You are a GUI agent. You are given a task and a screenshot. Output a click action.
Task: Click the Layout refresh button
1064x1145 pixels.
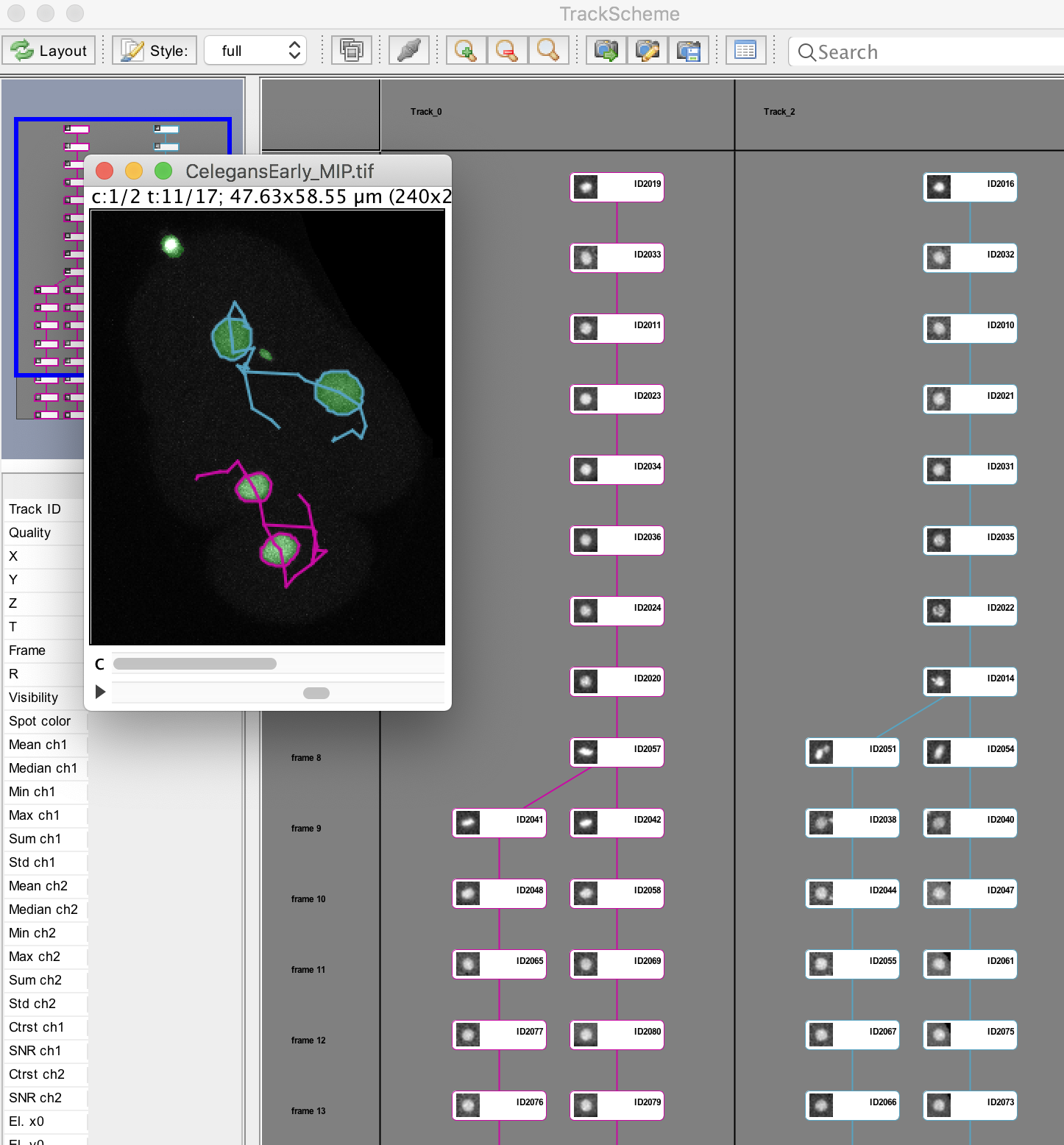[49, 51]
